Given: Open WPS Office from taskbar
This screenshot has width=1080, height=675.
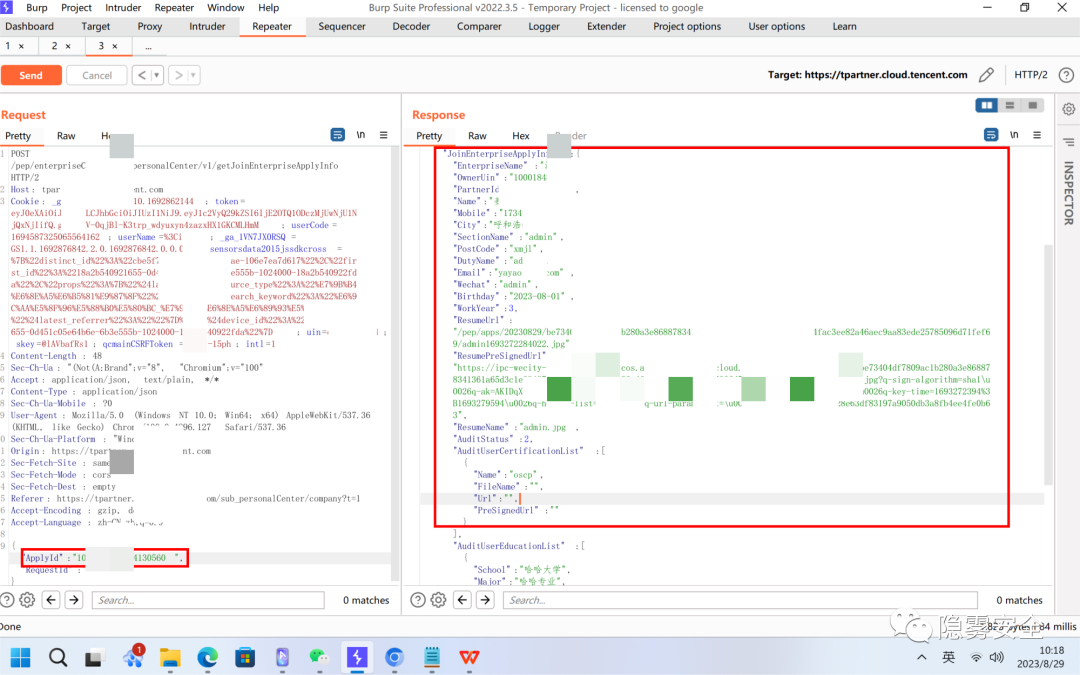Looking at the screenshot, I should (469, 658).
